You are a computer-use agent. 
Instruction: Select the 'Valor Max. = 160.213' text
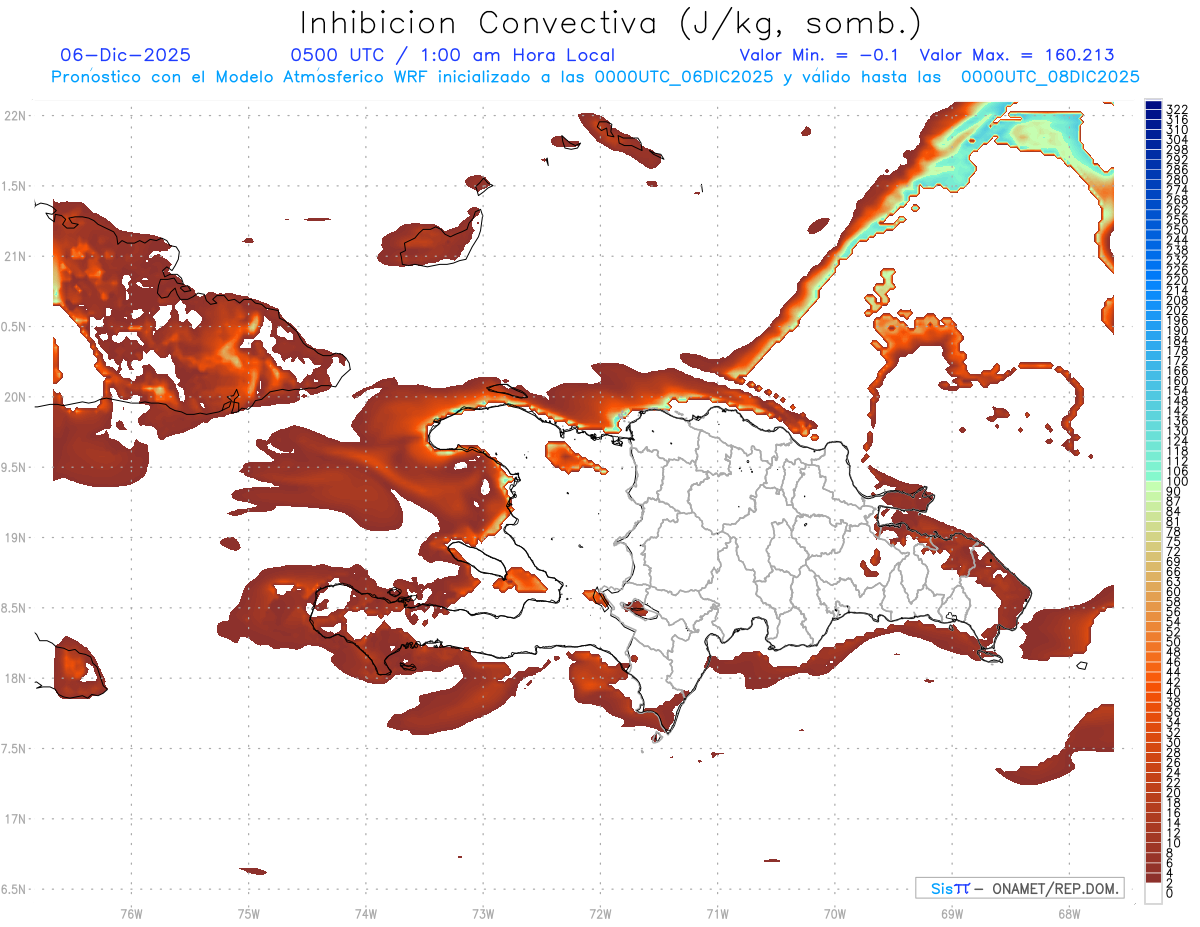coord(1017,56)
